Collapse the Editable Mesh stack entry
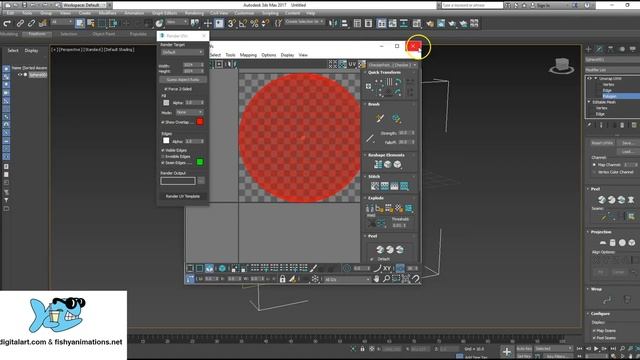 pos(589,102)
